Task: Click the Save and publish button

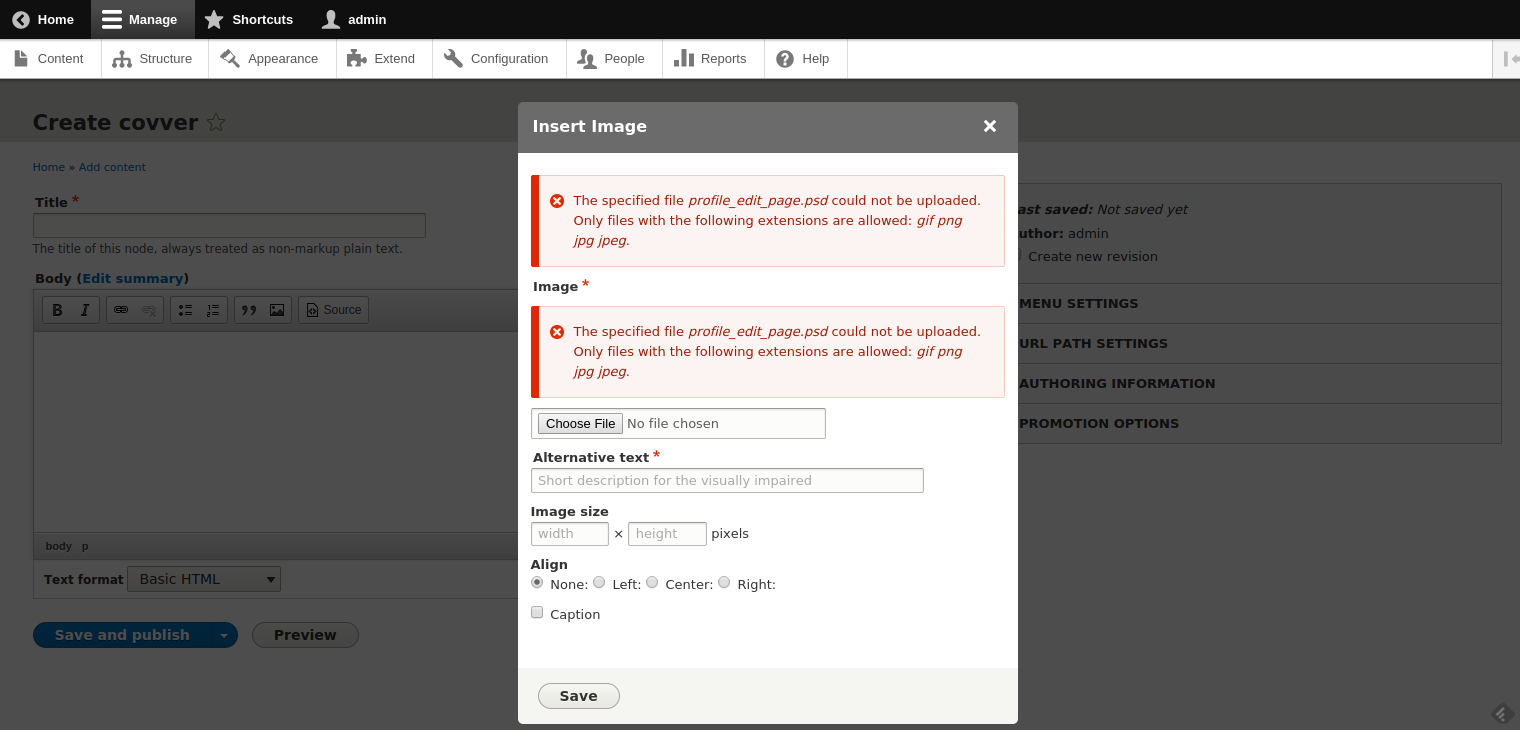Action: coord(122,635)
